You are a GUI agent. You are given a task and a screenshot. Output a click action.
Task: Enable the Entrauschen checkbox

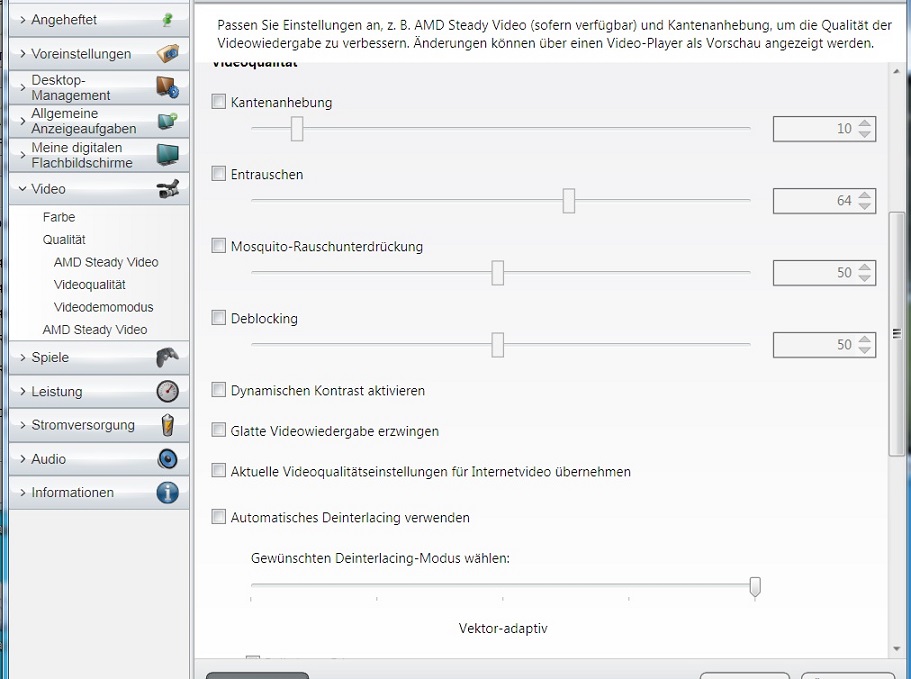point(218,174)
